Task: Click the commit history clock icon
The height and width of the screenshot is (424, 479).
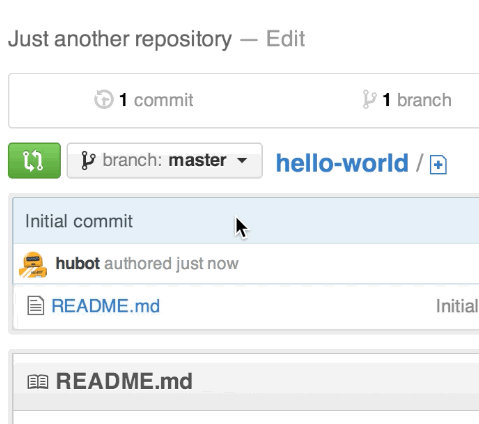Action: tap(104, 99)
